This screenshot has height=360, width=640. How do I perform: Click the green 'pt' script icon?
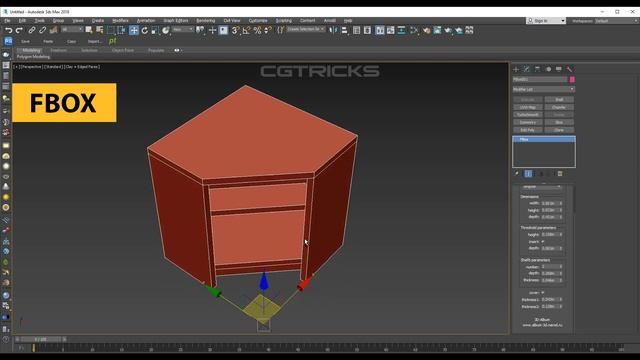click(x=113, y=41)
